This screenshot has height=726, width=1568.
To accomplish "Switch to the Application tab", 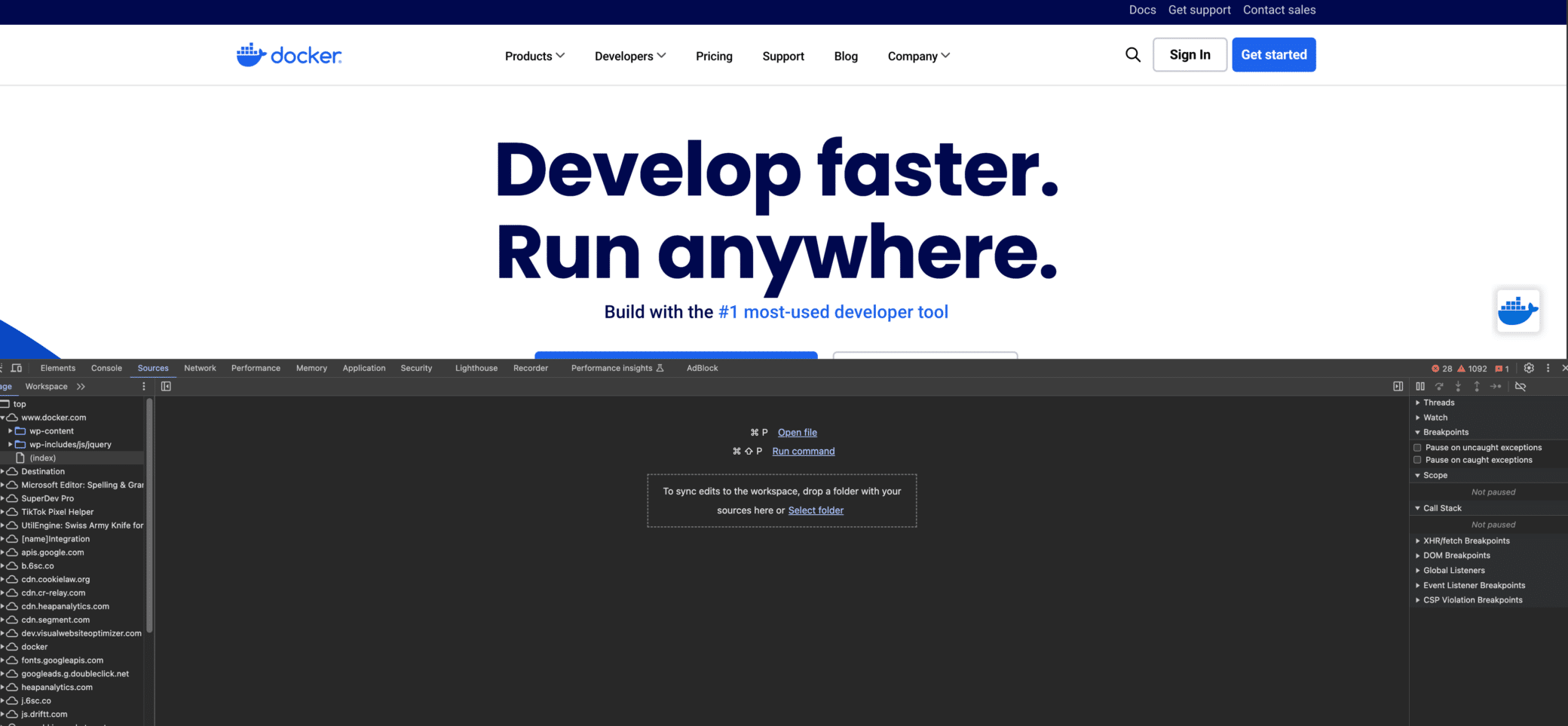I will pos(364,368).
